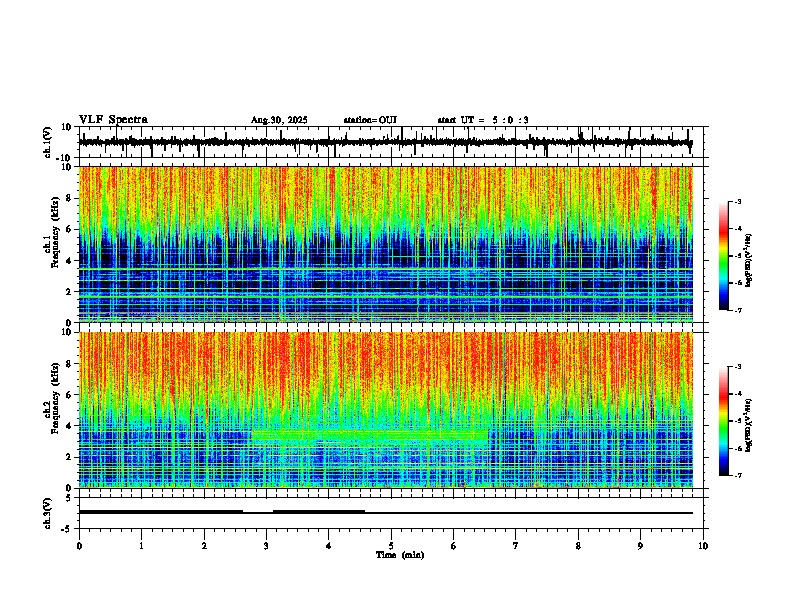This screenshot has height=612, width=792.
Task: Click the first thick ch.3 segment, starting at minute 0
Action: point(161,512)
